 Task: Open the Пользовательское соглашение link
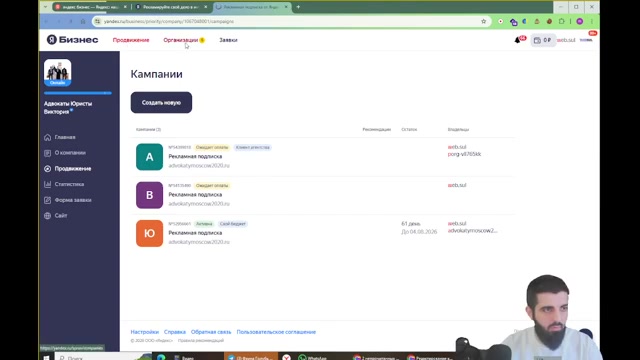(276, 332)
